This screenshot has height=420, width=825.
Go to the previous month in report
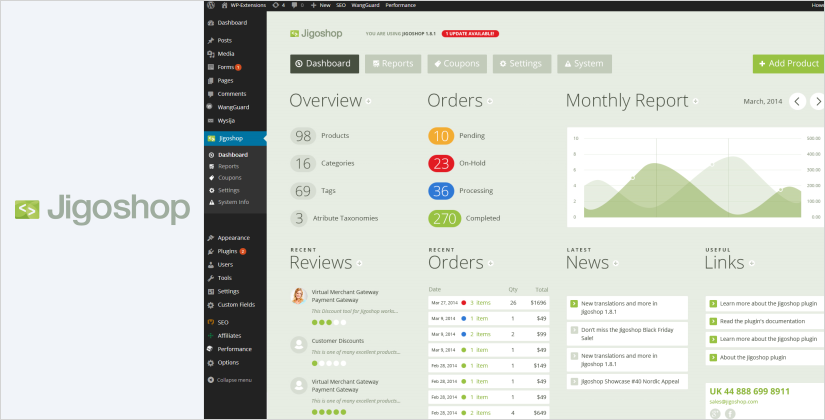click(797, 101)
